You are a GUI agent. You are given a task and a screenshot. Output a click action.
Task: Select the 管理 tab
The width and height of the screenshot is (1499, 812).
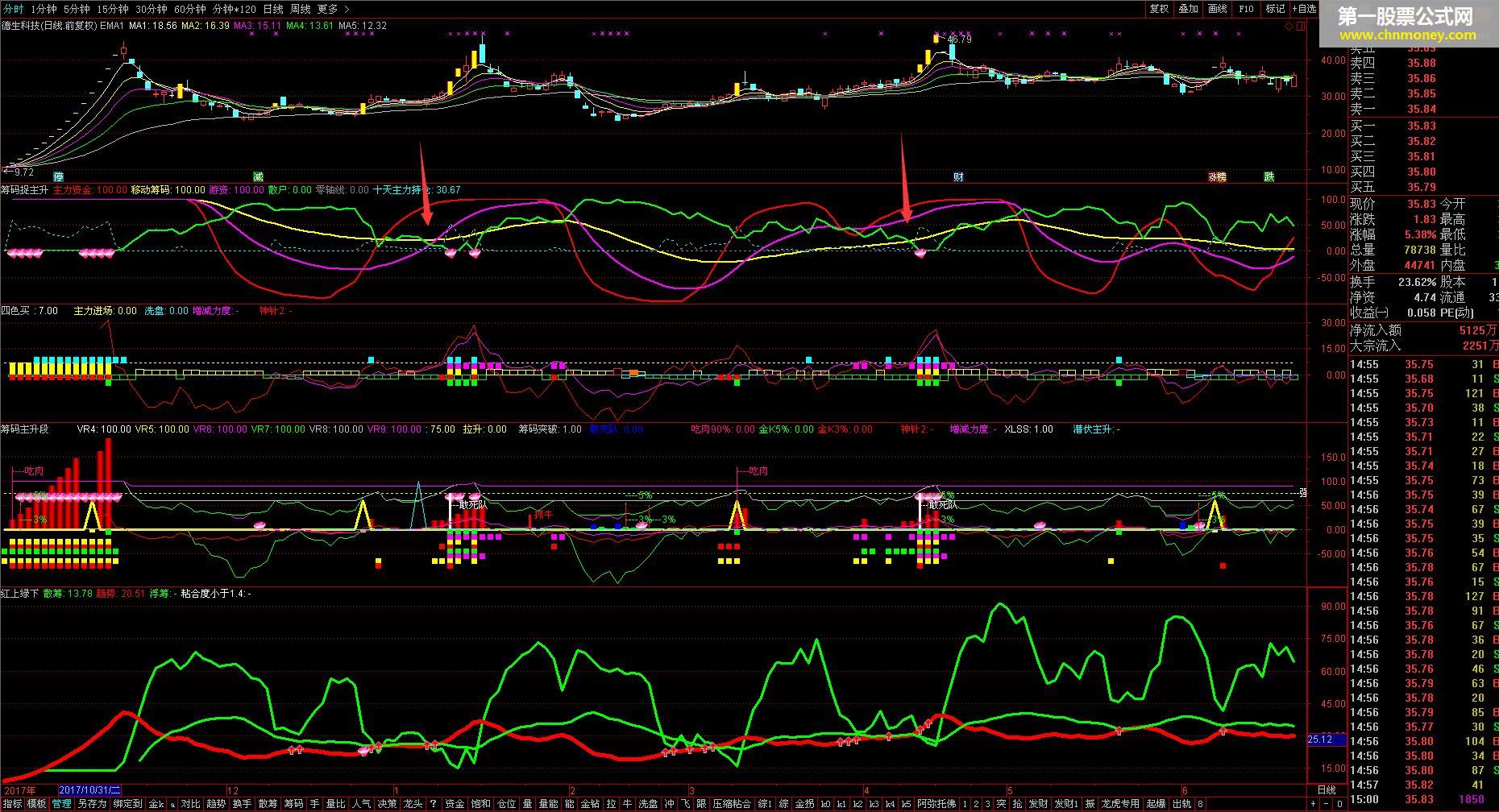61,804
